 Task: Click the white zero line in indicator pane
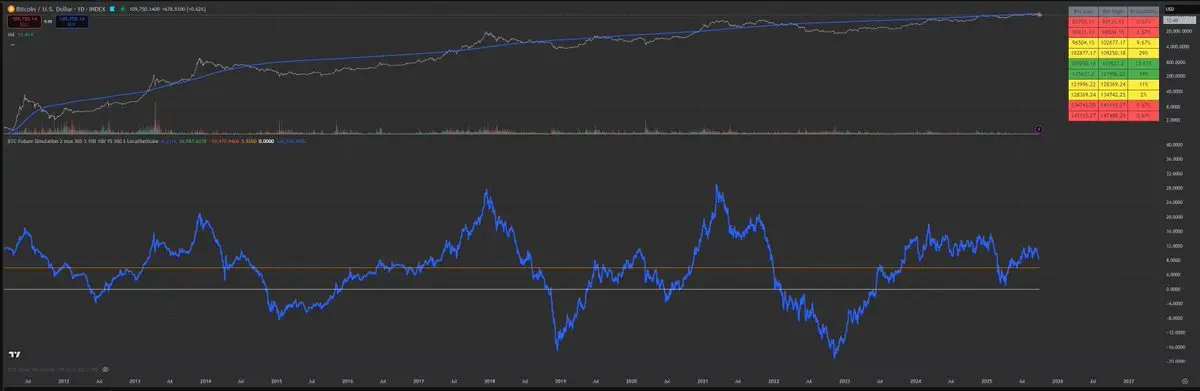point(520,289)
